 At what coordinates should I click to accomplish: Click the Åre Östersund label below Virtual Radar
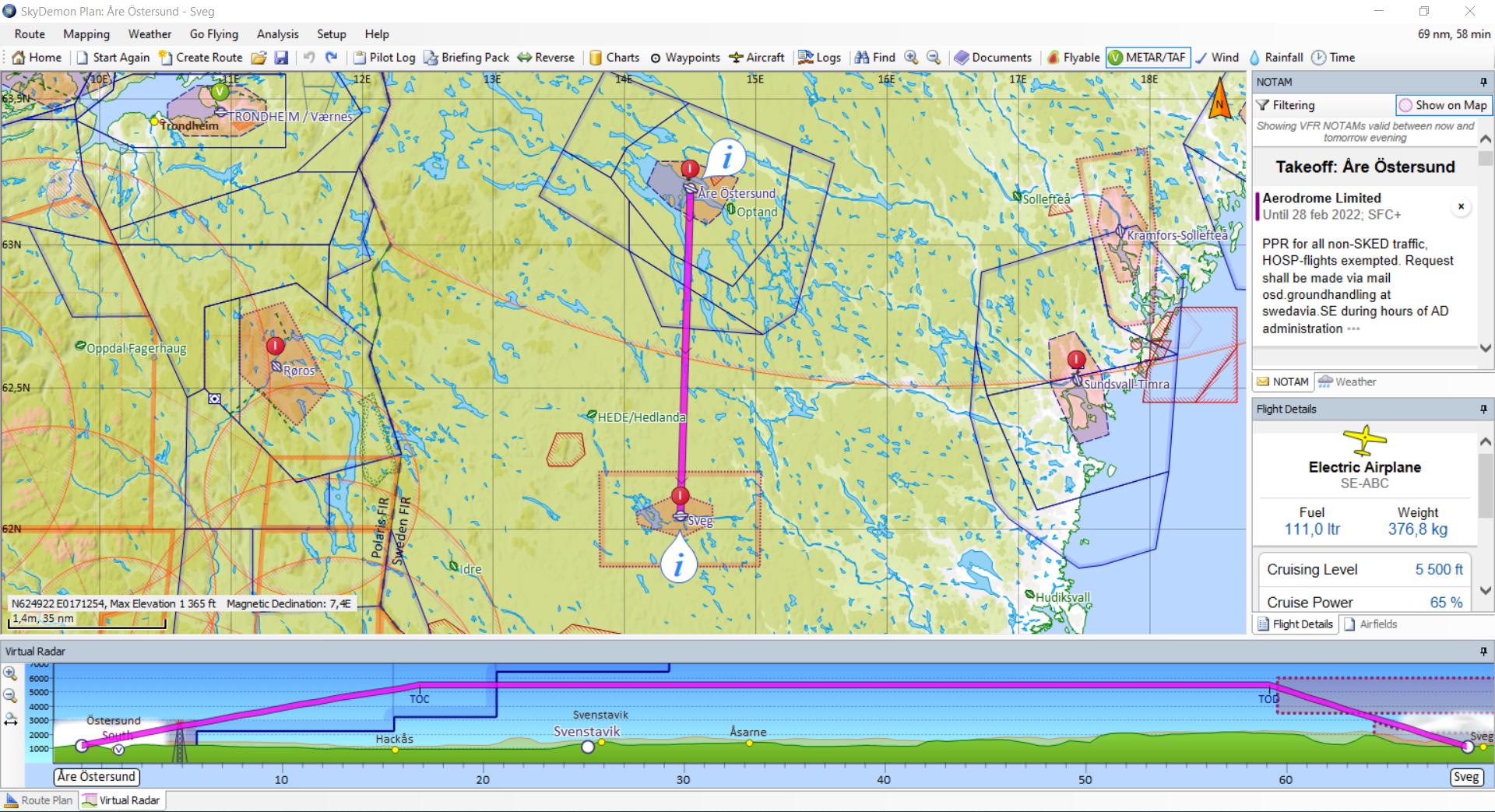pyautogui.click(x=97, y=776)
